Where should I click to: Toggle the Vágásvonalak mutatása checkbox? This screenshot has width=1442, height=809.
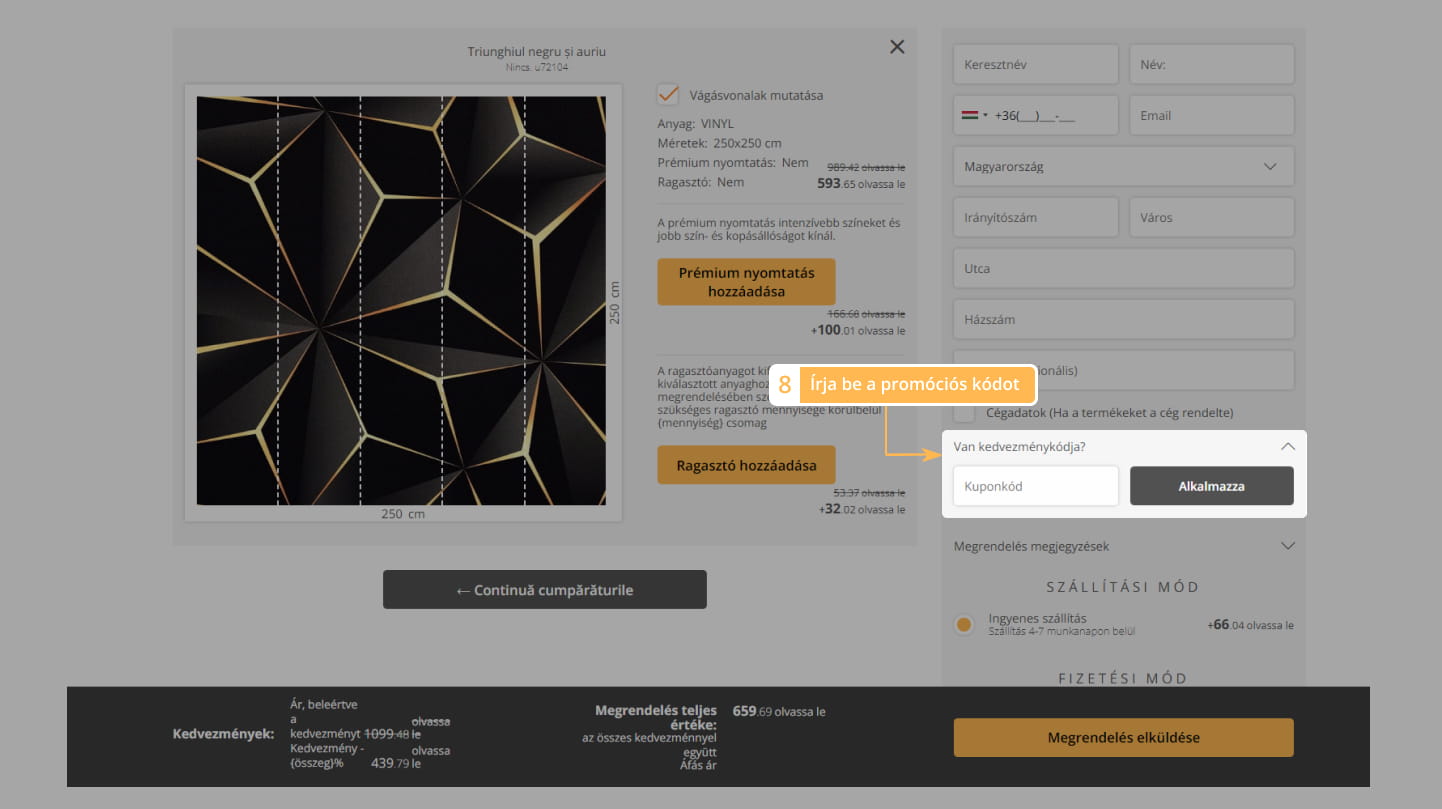point(668,95)
